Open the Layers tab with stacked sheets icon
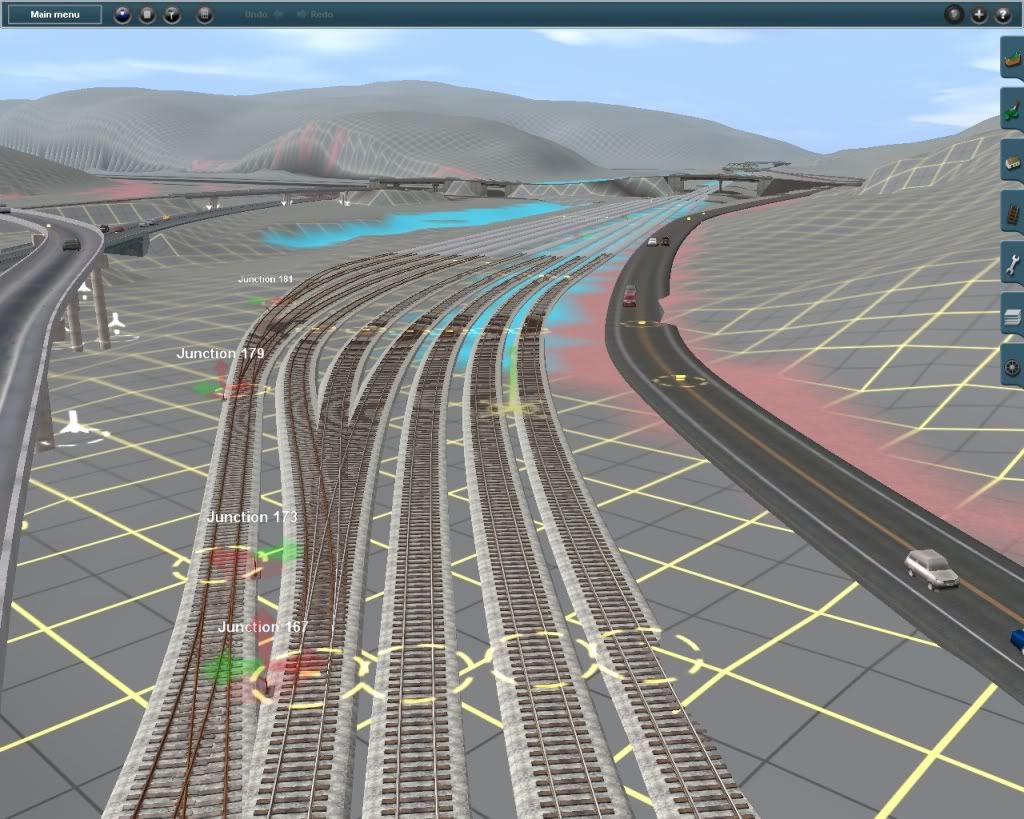The image size is (1024, 819). [x=1012, y=314]
